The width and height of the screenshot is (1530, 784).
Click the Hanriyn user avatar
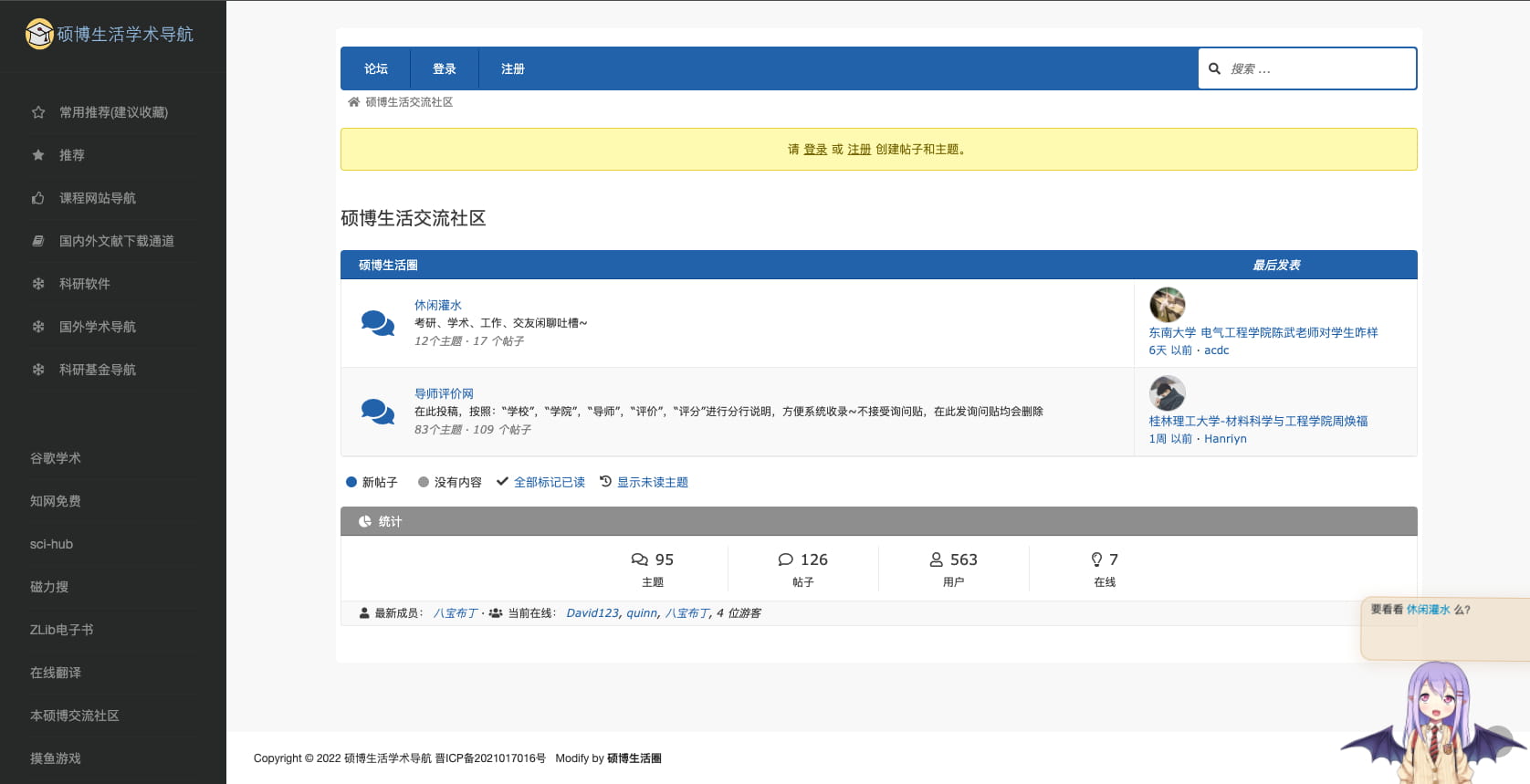[1167, 393]
